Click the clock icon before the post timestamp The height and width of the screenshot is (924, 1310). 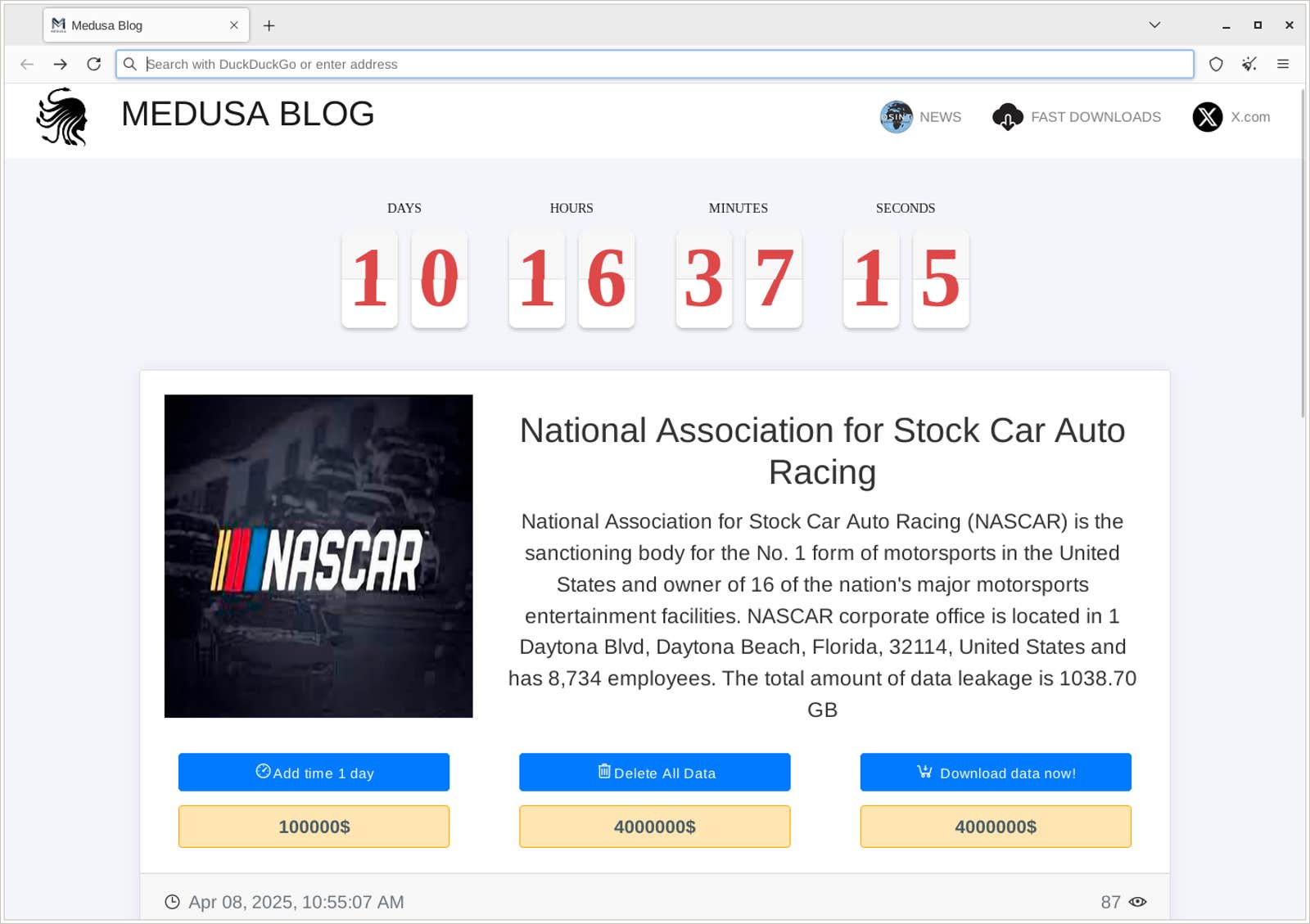173,901
